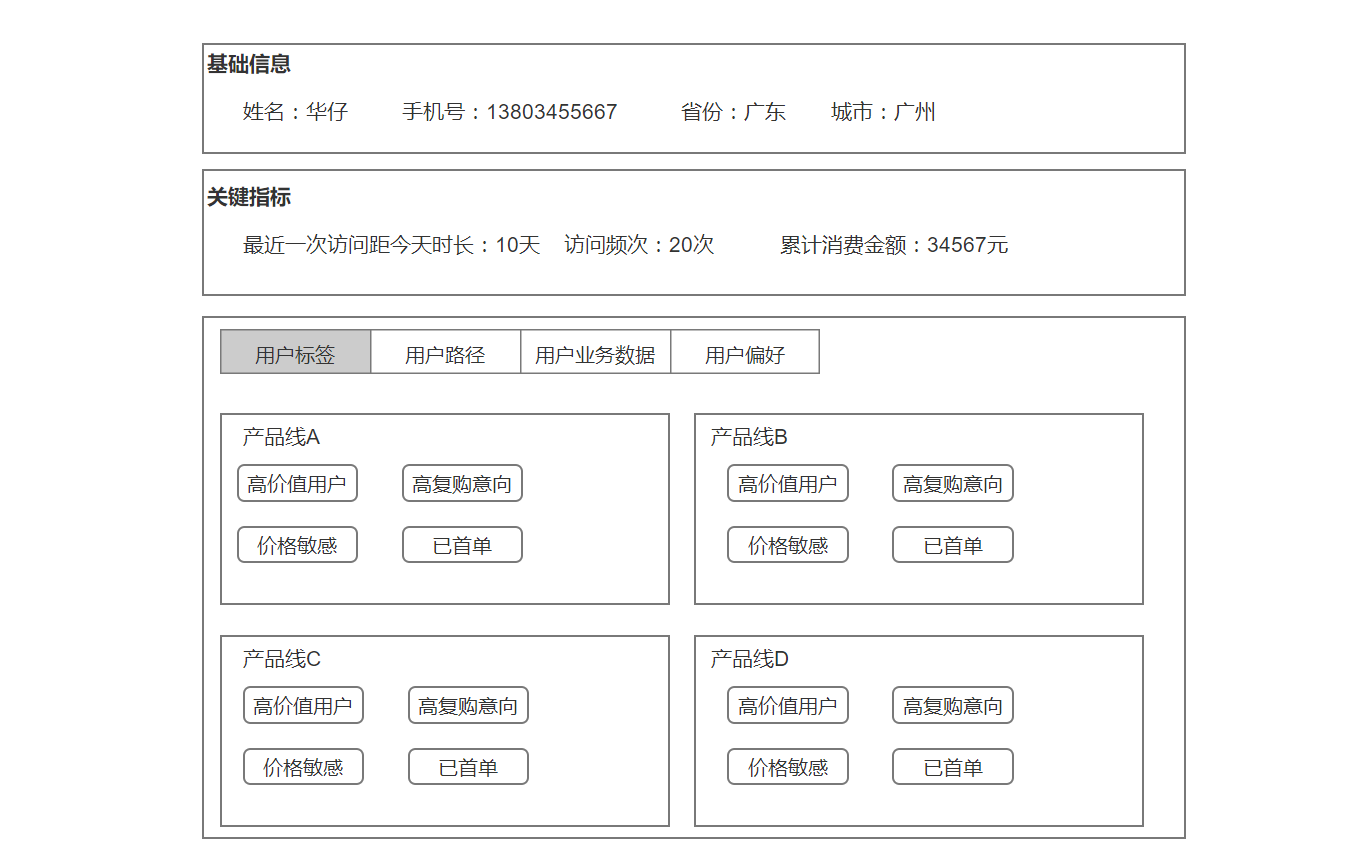Select 高复购意向 tag in 产品线C

point(468,706)
